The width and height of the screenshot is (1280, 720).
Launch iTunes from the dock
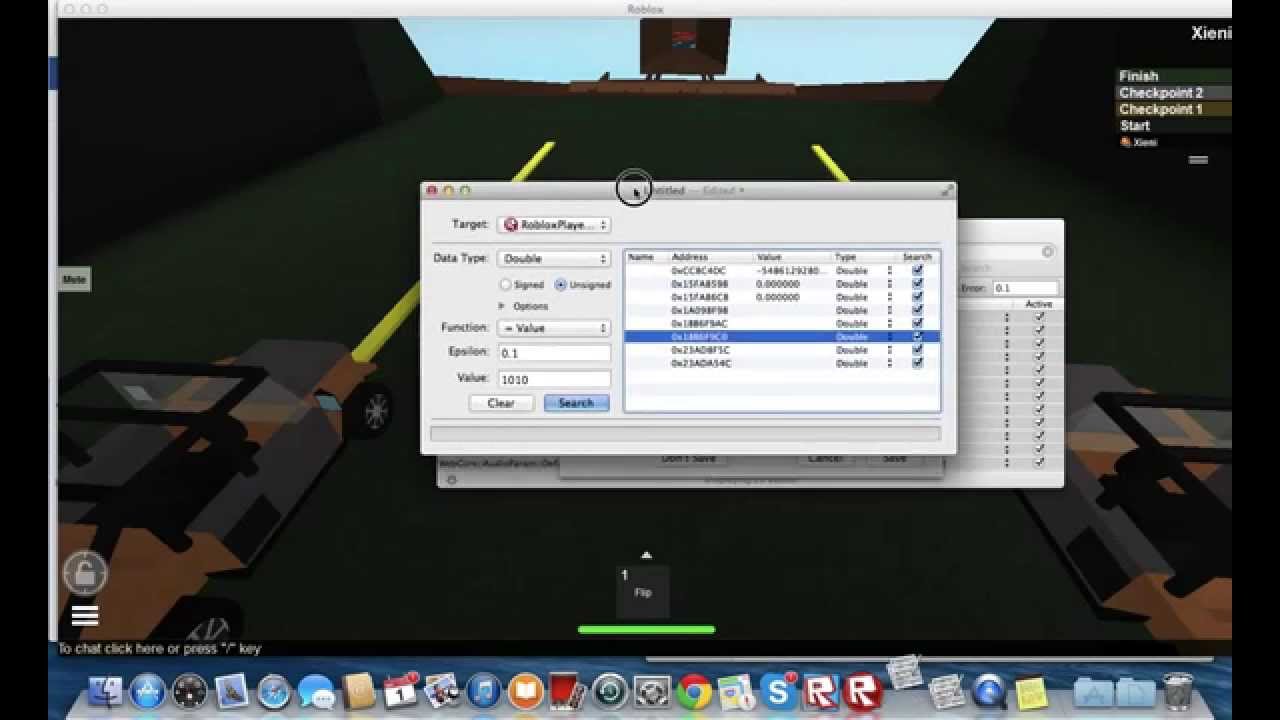pos(484,692)
